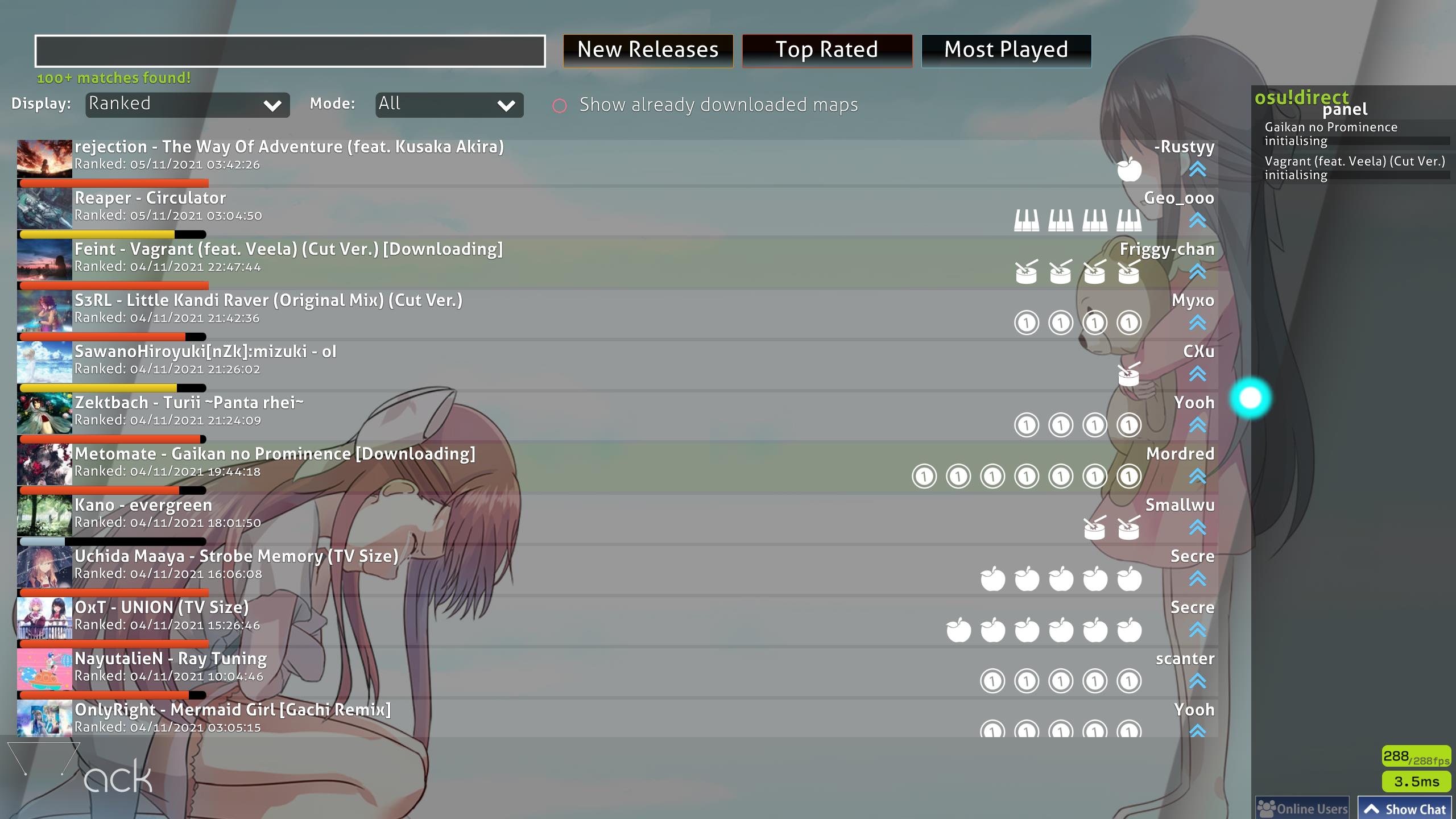Select the New Releases tab
1456x819 pixels.
tap(648, 48)
